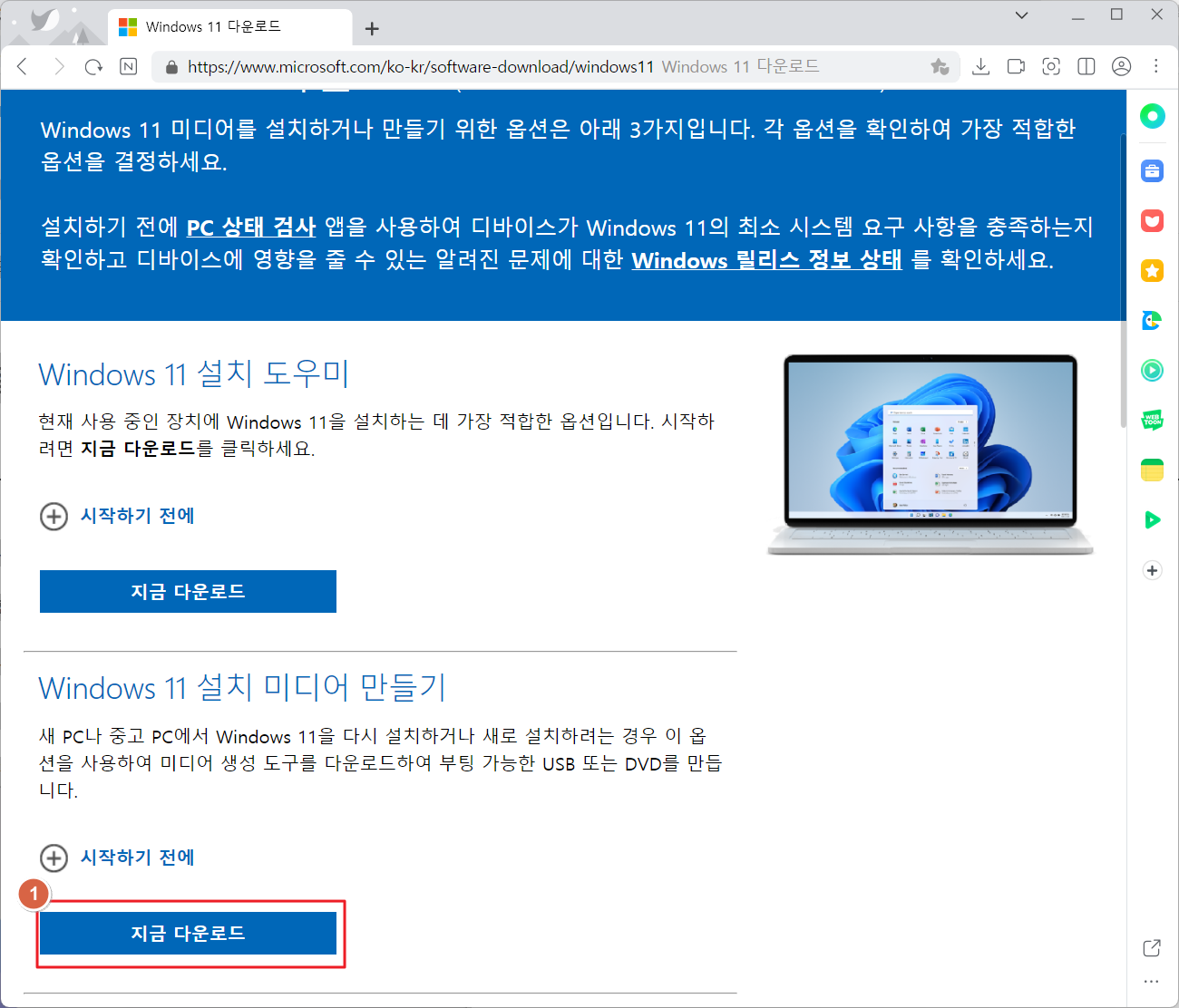Click the Windows 11 laptop image
This screenshot has height=1008, width=1179.
tap(931, 454)
